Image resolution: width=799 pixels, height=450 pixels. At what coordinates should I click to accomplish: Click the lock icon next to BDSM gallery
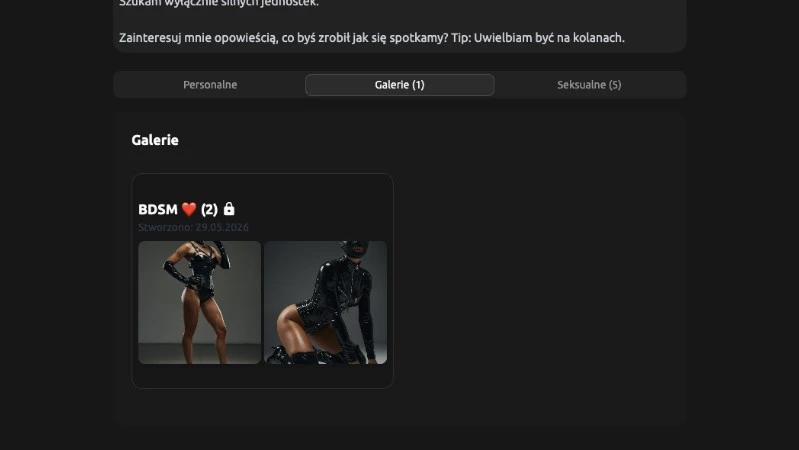pyautogui.click(x=229, y=208)
